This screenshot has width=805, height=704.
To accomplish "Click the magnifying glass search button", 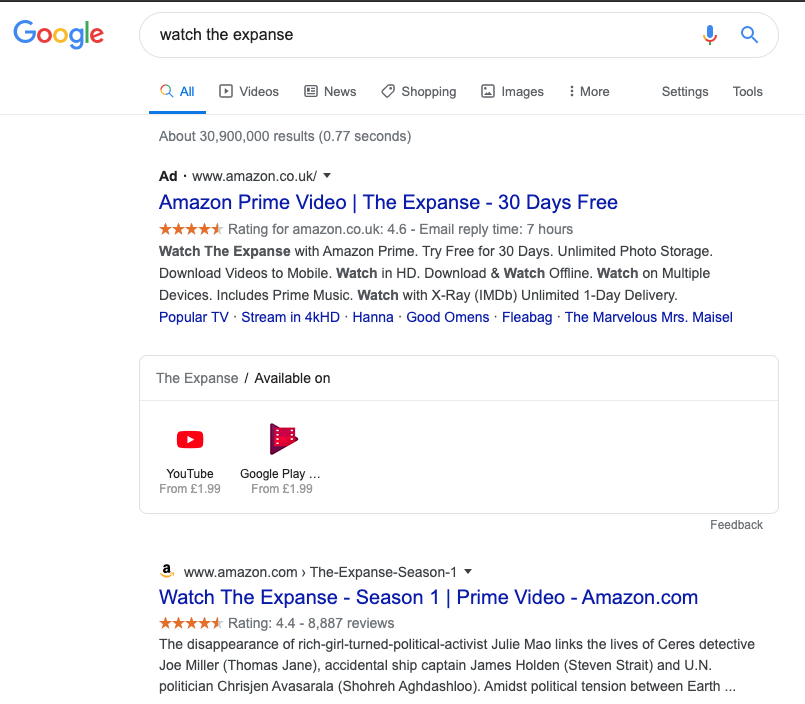I will tap(749, 35).
